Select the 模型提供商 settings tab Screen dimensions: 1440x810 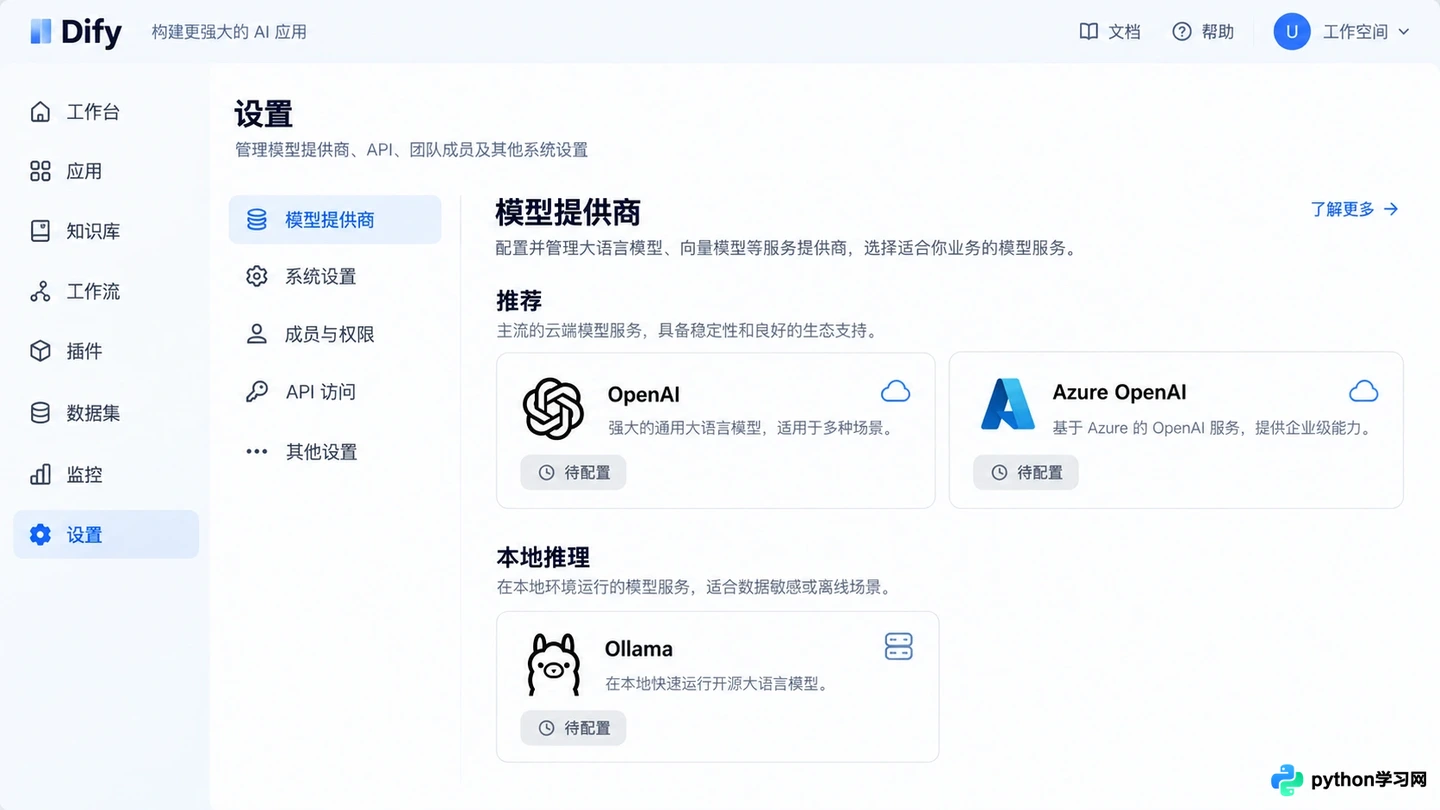pyautogui.click(x=335, y=220)
